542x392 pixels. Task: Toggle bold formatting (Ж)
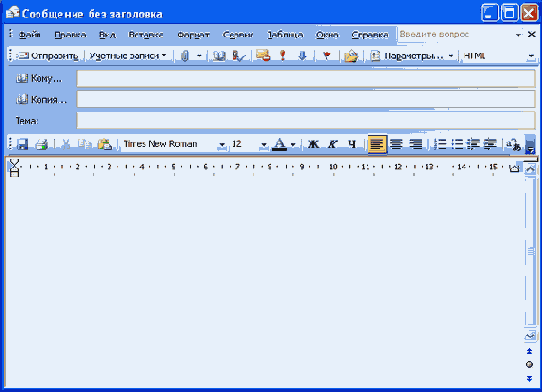click(313, 144)
